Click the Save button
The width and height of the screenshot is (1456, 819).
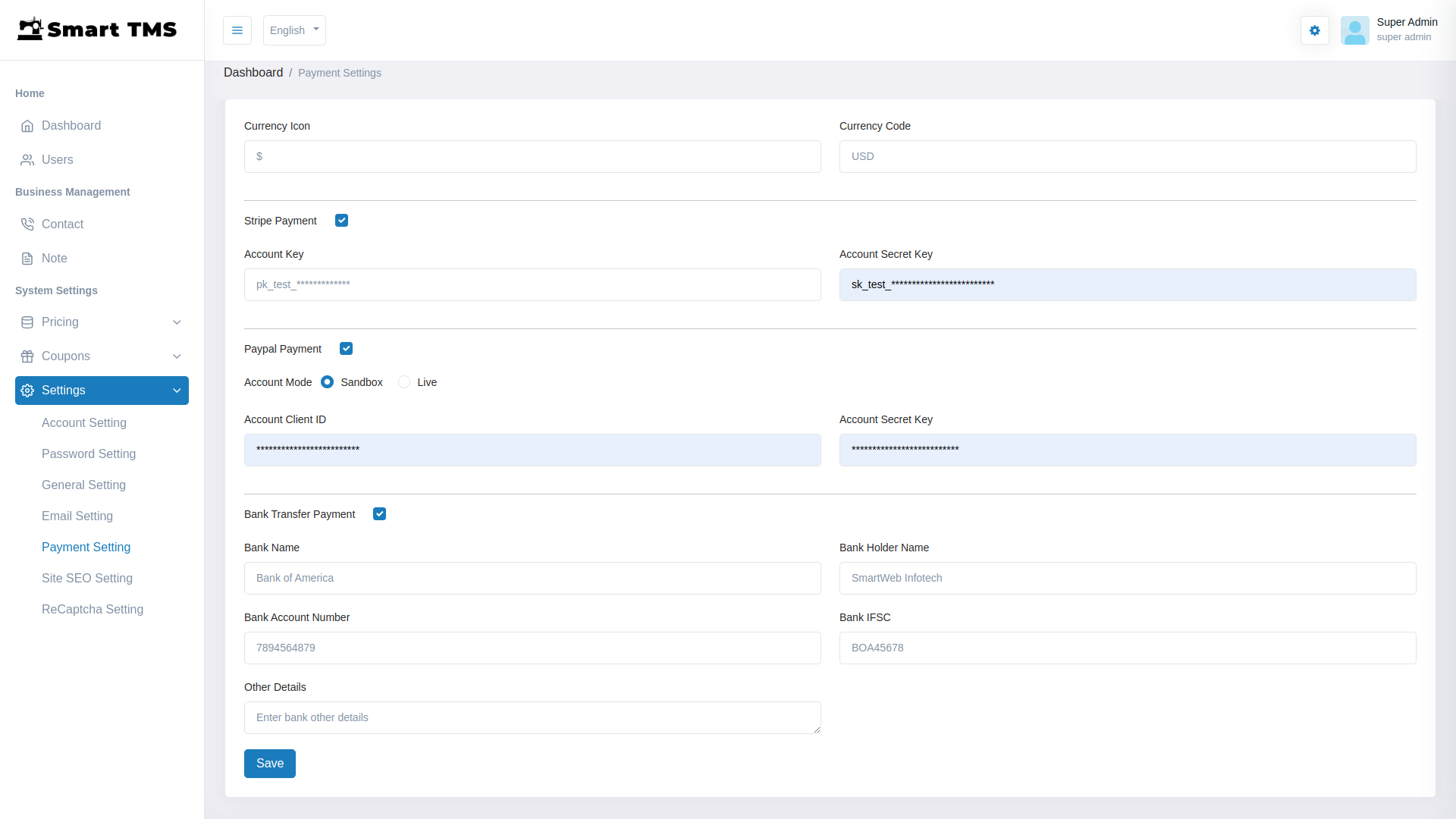(269, 763)
